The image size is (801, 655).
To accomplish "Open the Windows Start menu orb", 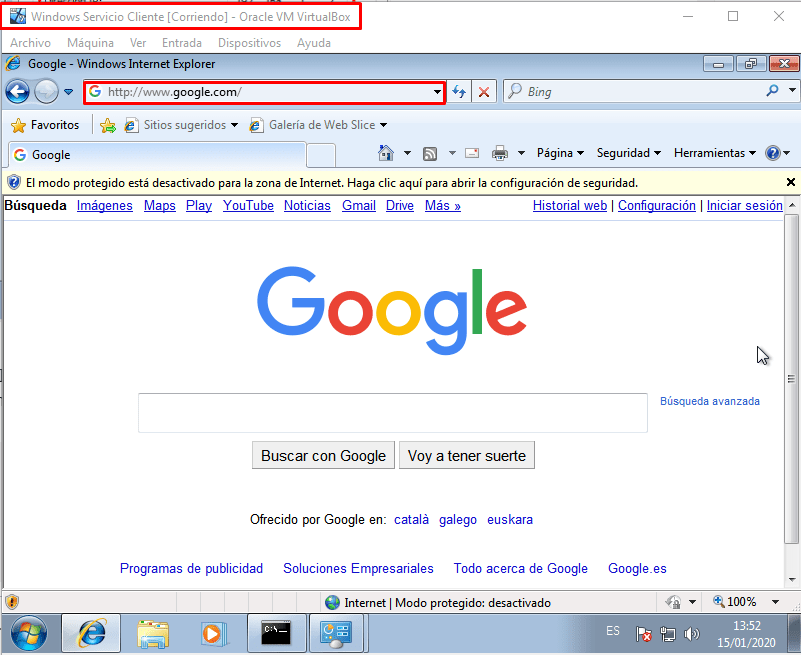I will (29, 632).
